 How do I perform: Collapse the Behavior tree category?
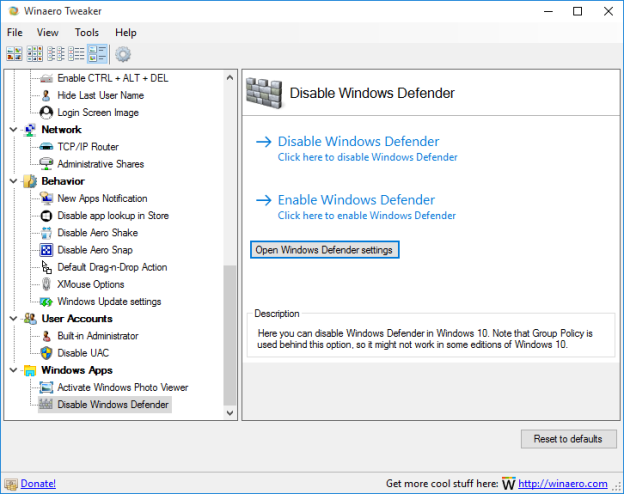pos(13,181)
